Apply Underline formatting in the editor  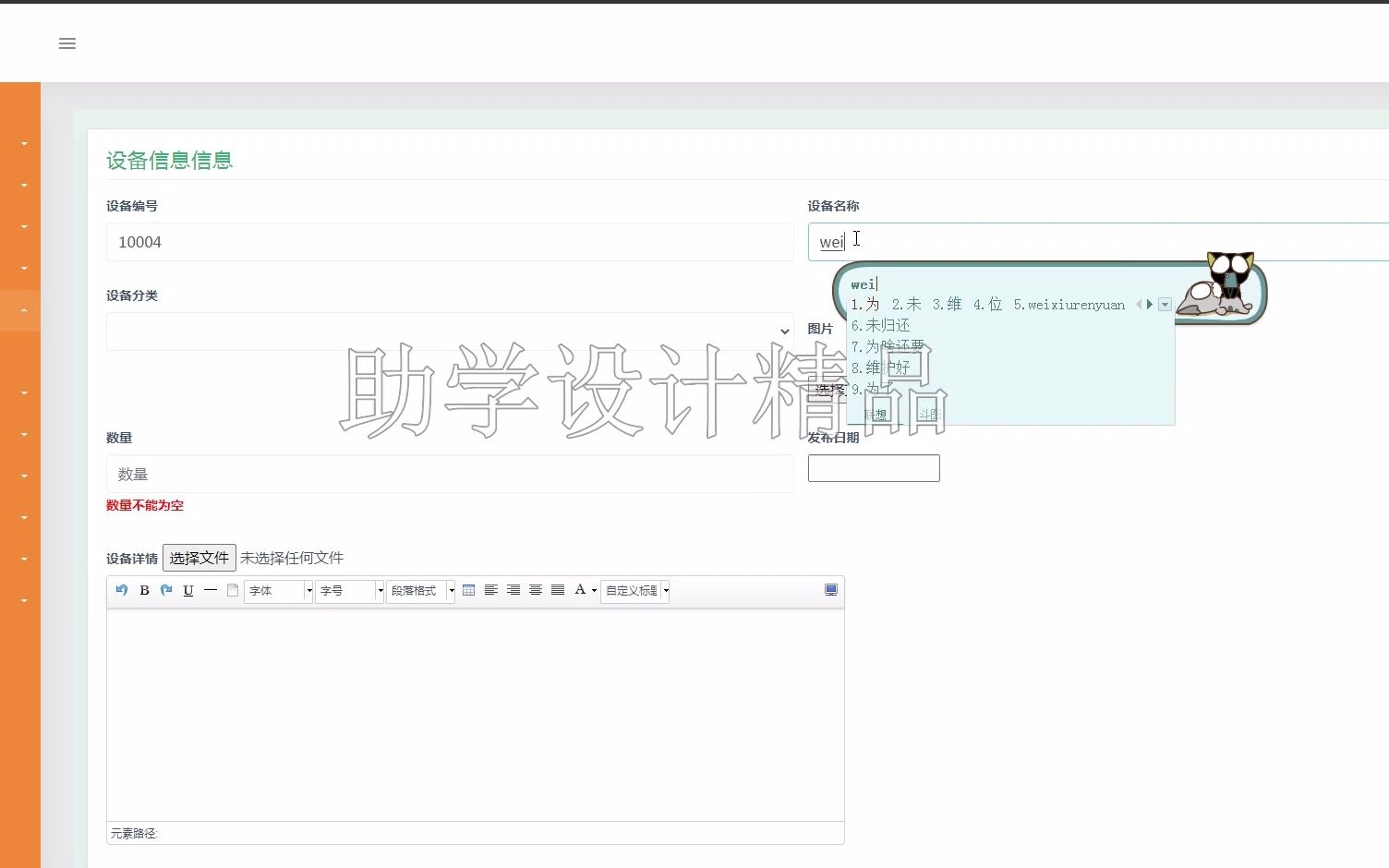(x=188, y=591)
